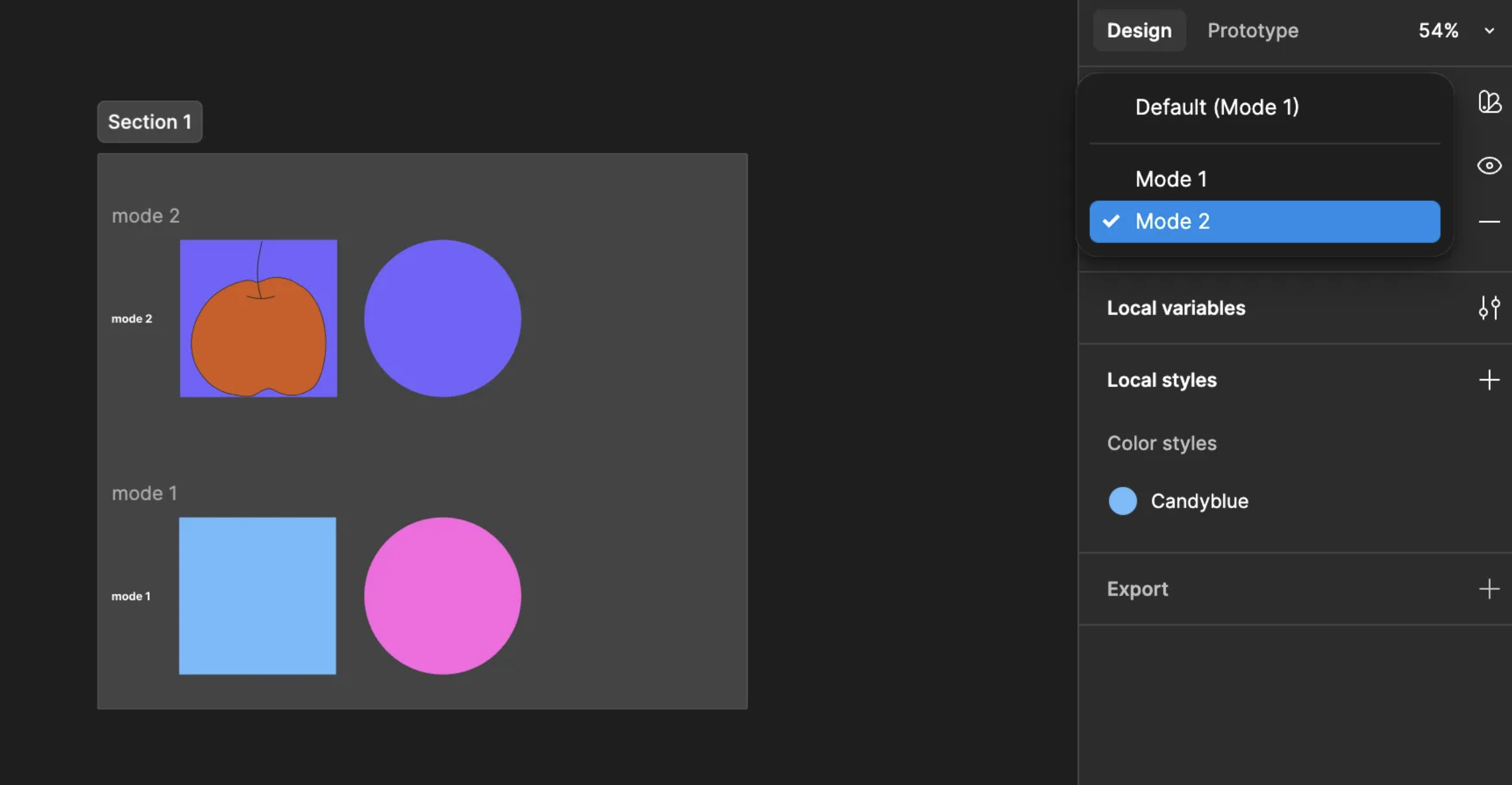
Task: Select the light blue square
Action: click(257, 596)
